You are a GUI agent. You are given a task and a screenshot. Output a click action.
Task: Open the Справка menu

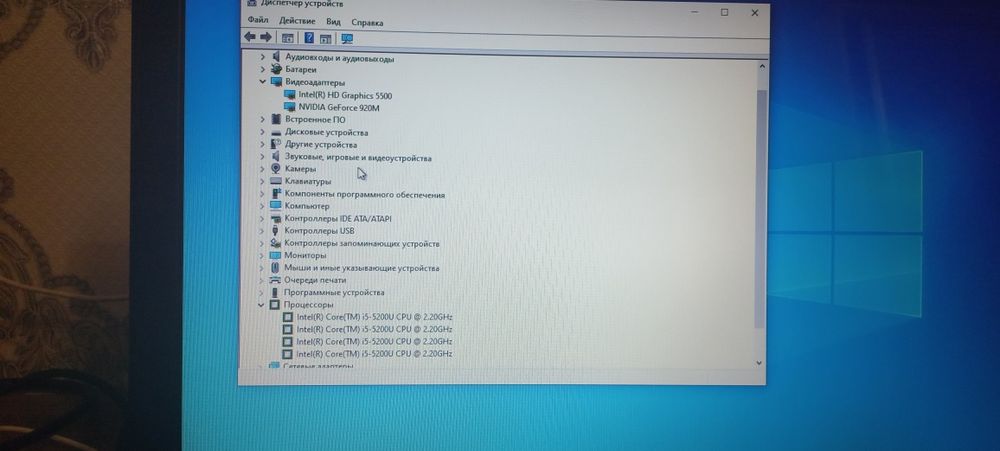click(x=367, y=22)
